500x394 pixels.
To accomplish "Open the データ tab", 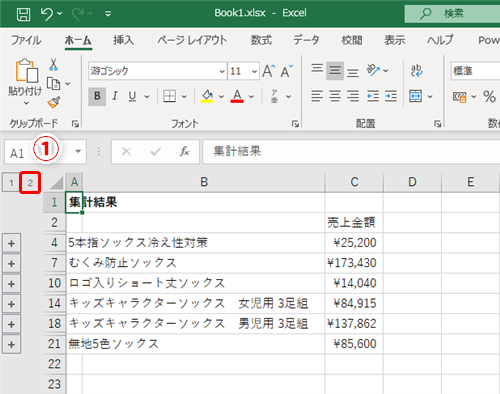I will point(306,41).
